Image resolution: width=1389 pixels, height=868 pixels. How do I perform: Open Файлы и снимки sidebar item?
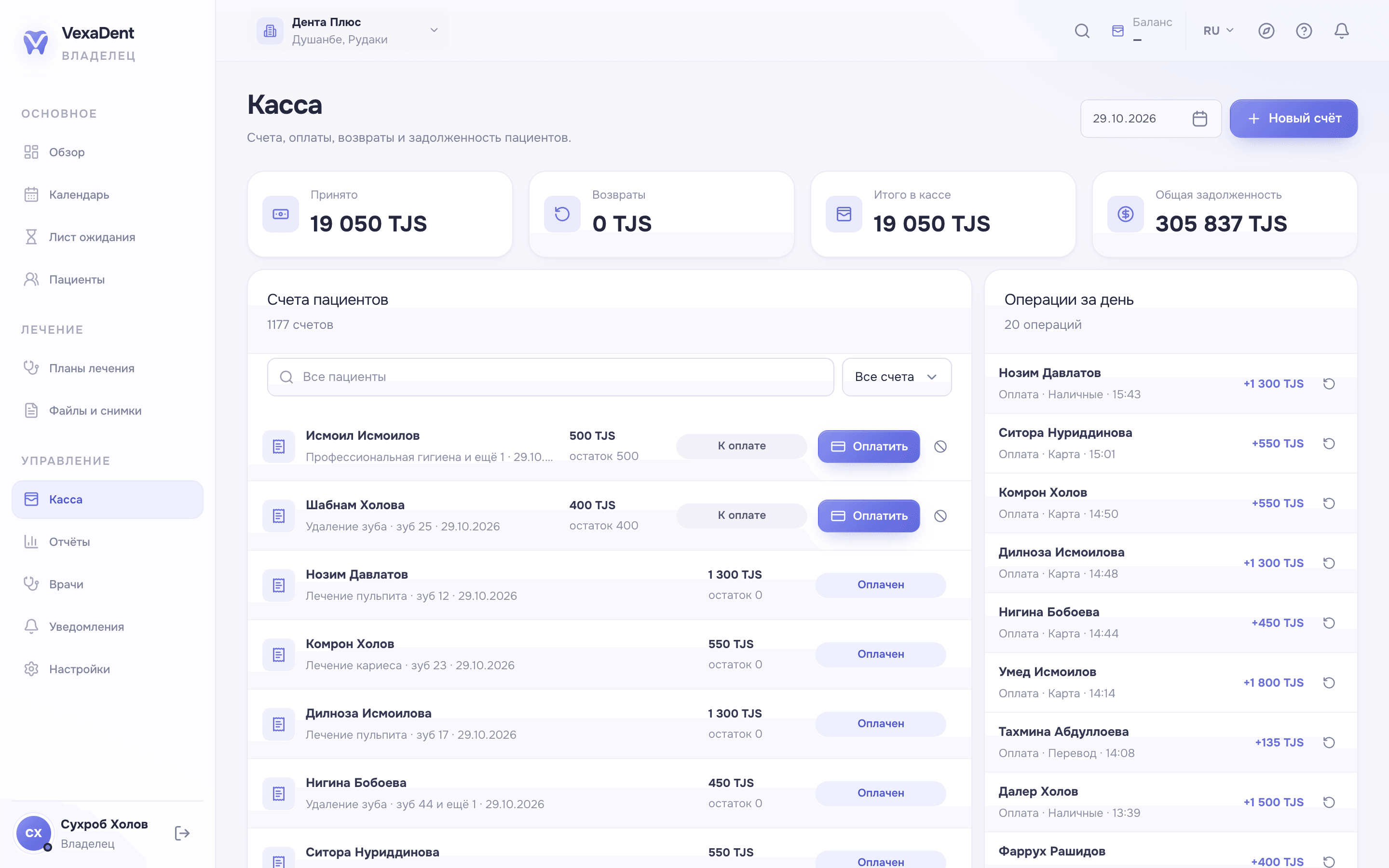pos(108,410)
